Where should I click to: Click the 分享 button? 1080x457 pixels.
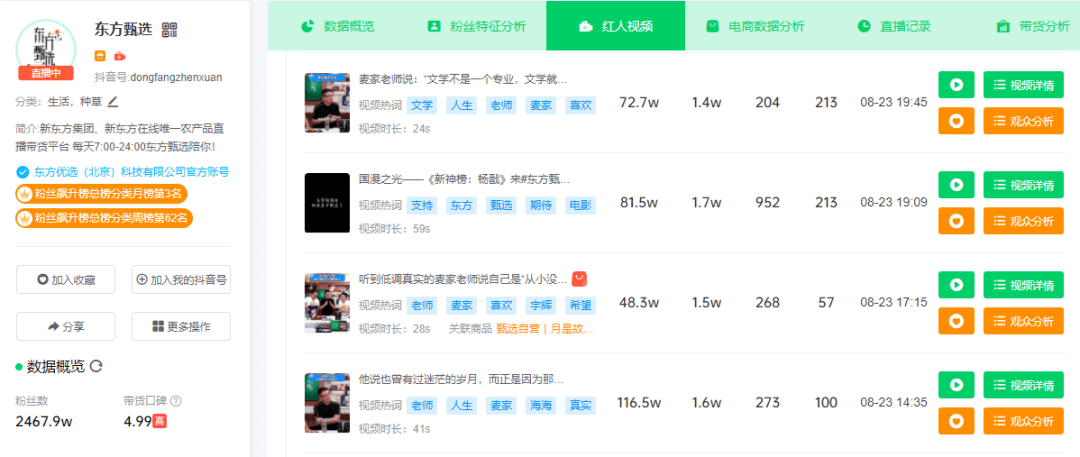[65, 326]
